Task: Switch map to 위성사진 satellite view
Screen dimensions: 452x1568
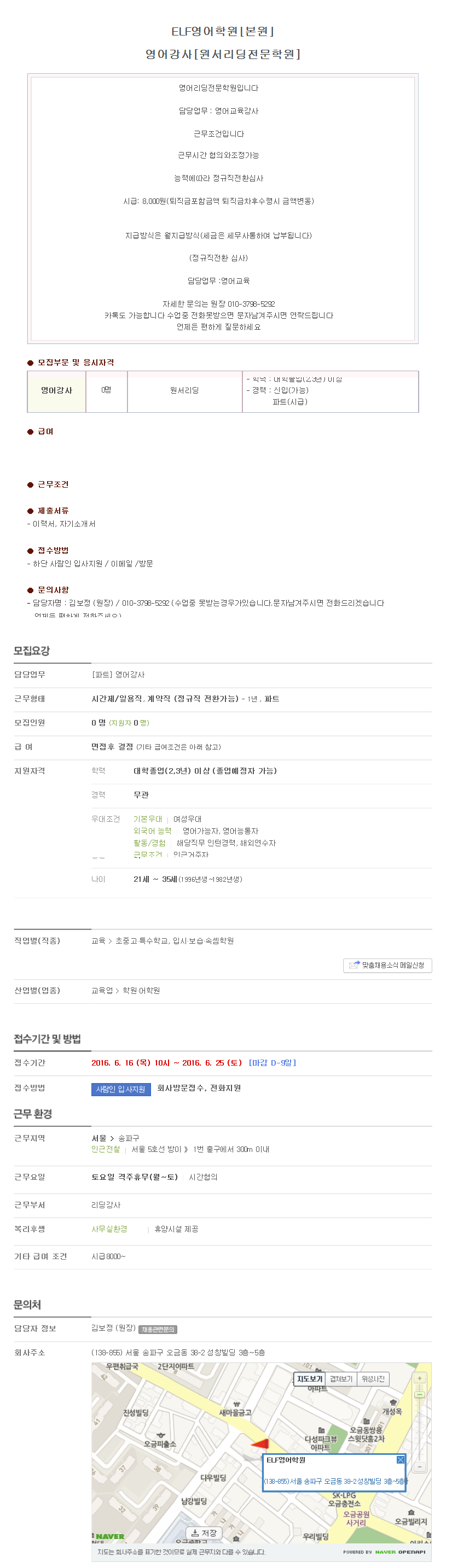Action: [373, 1379]
